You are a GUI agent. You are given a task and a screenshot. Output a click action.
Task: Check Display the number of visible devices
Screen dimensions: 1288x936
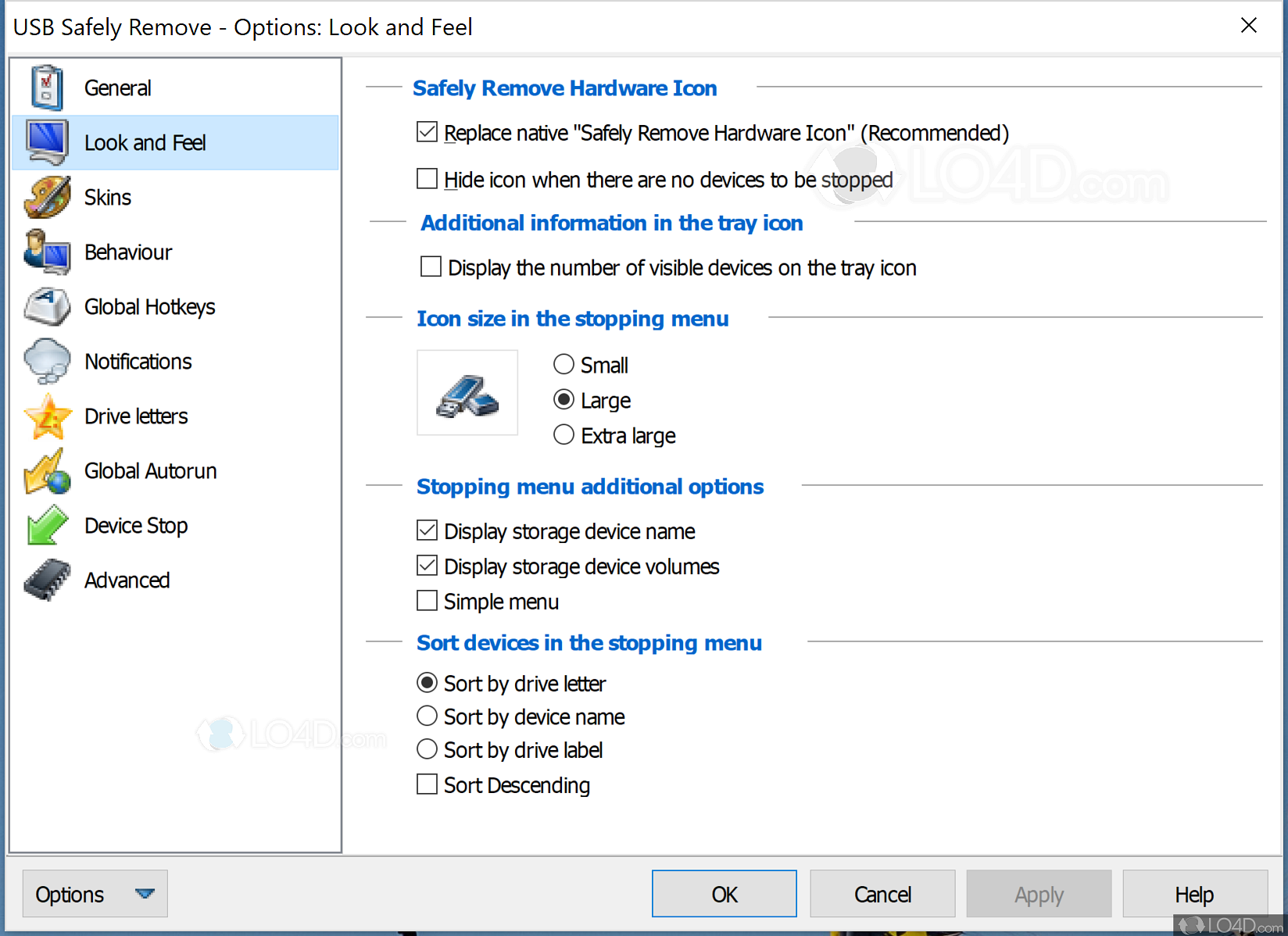pyautogui.click(x=431, y=266)
